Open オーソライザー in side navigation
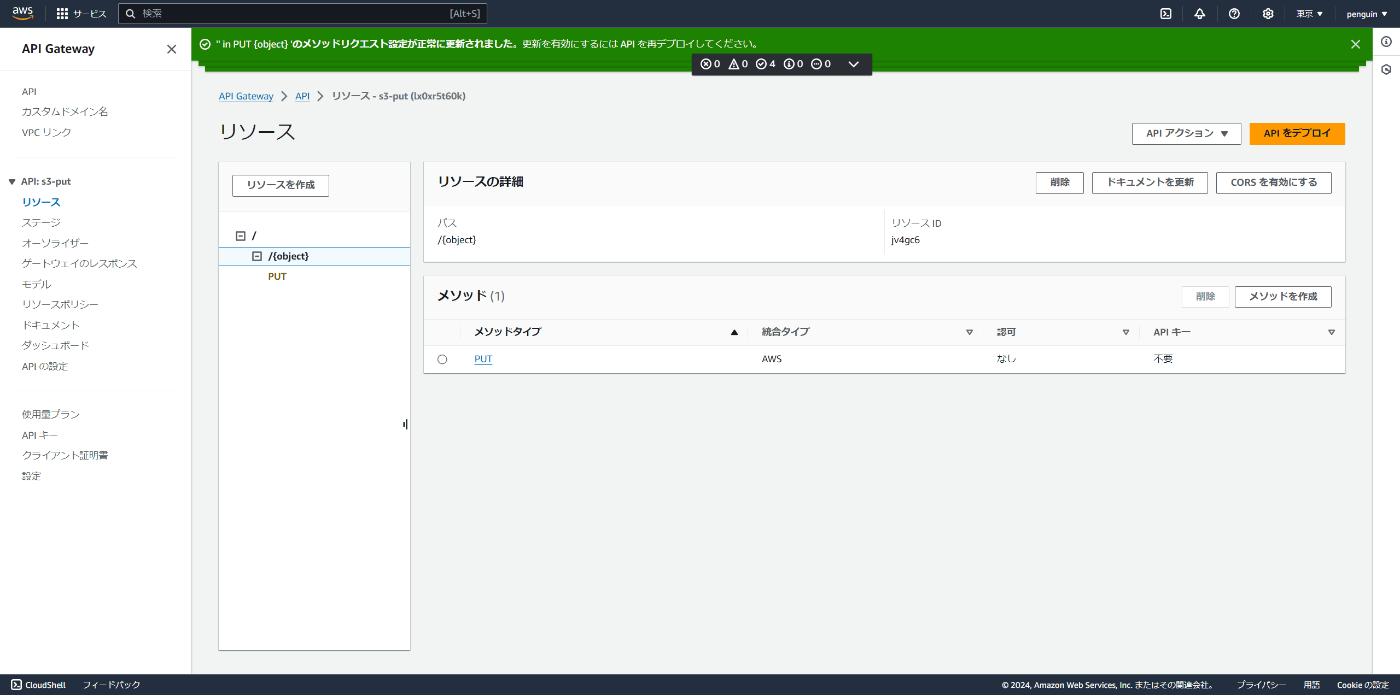Image resolution: width=1400 pixels, height=695 pixels. pyautogui.click(x=55, y=243)
